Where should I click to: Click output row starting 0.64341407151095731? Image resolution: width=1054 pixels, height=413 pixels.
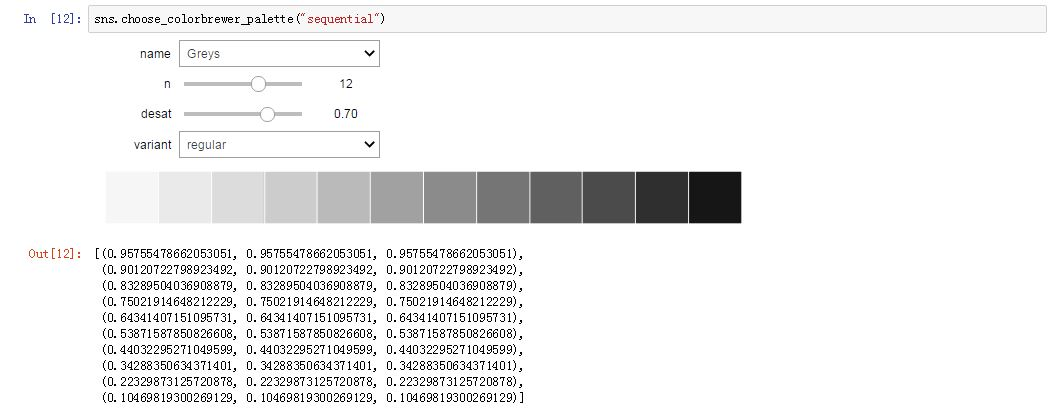click(x=312, y=318)
